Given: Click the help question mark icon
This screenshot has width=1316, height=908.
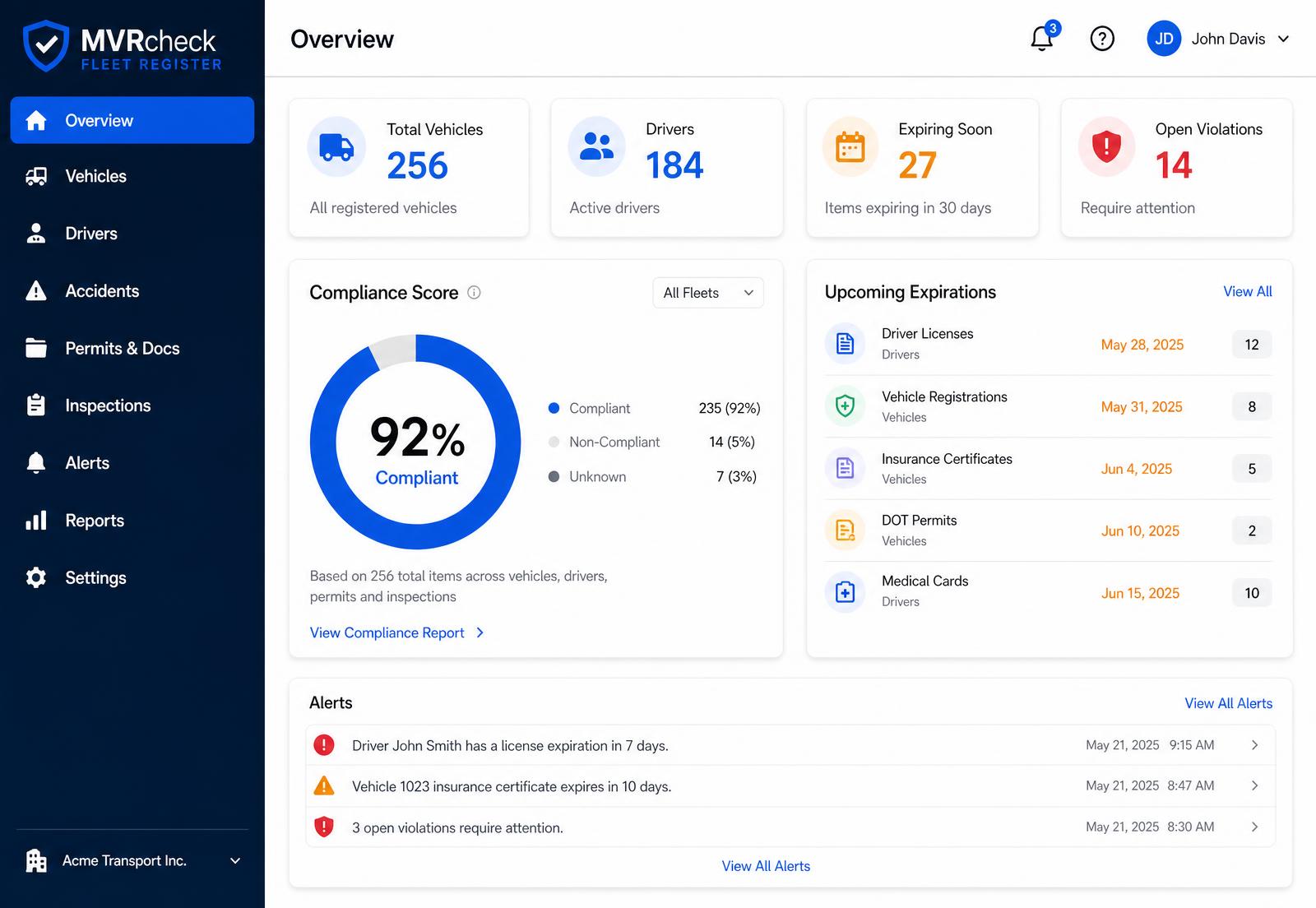Looking at the screenshot, I should pyautogui.click(x=1102, y=39).
